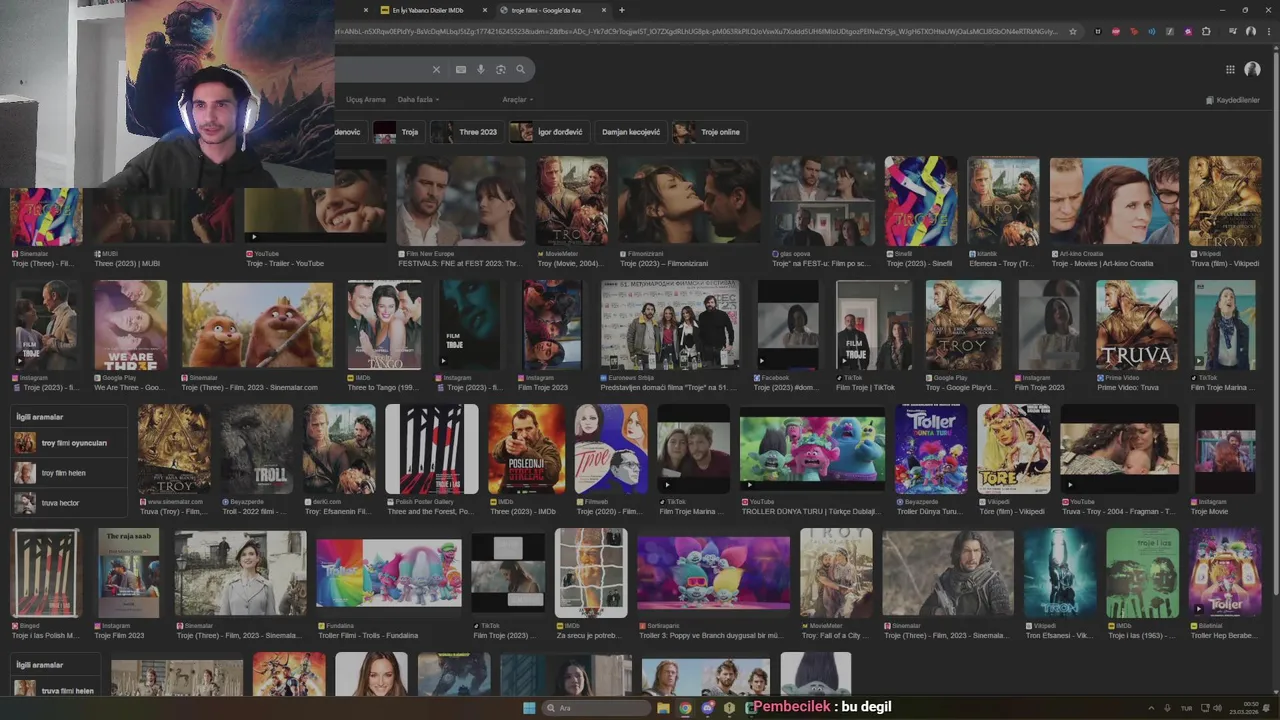The width and height of the screenshot is (1280, 720).
Task: Select the 'Troje online' filter chip
Action: click(709, 132)
